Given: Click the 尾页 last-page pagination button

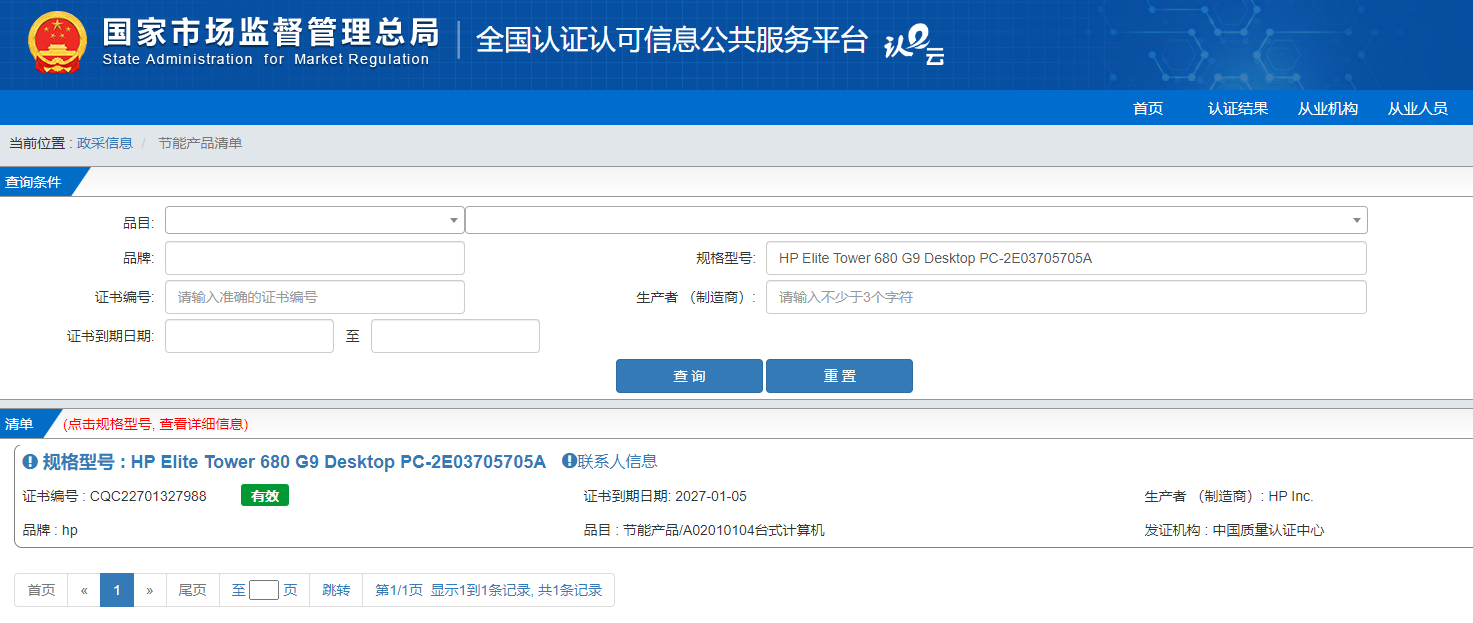Looking at the screenshot, I should coord(192,590).
